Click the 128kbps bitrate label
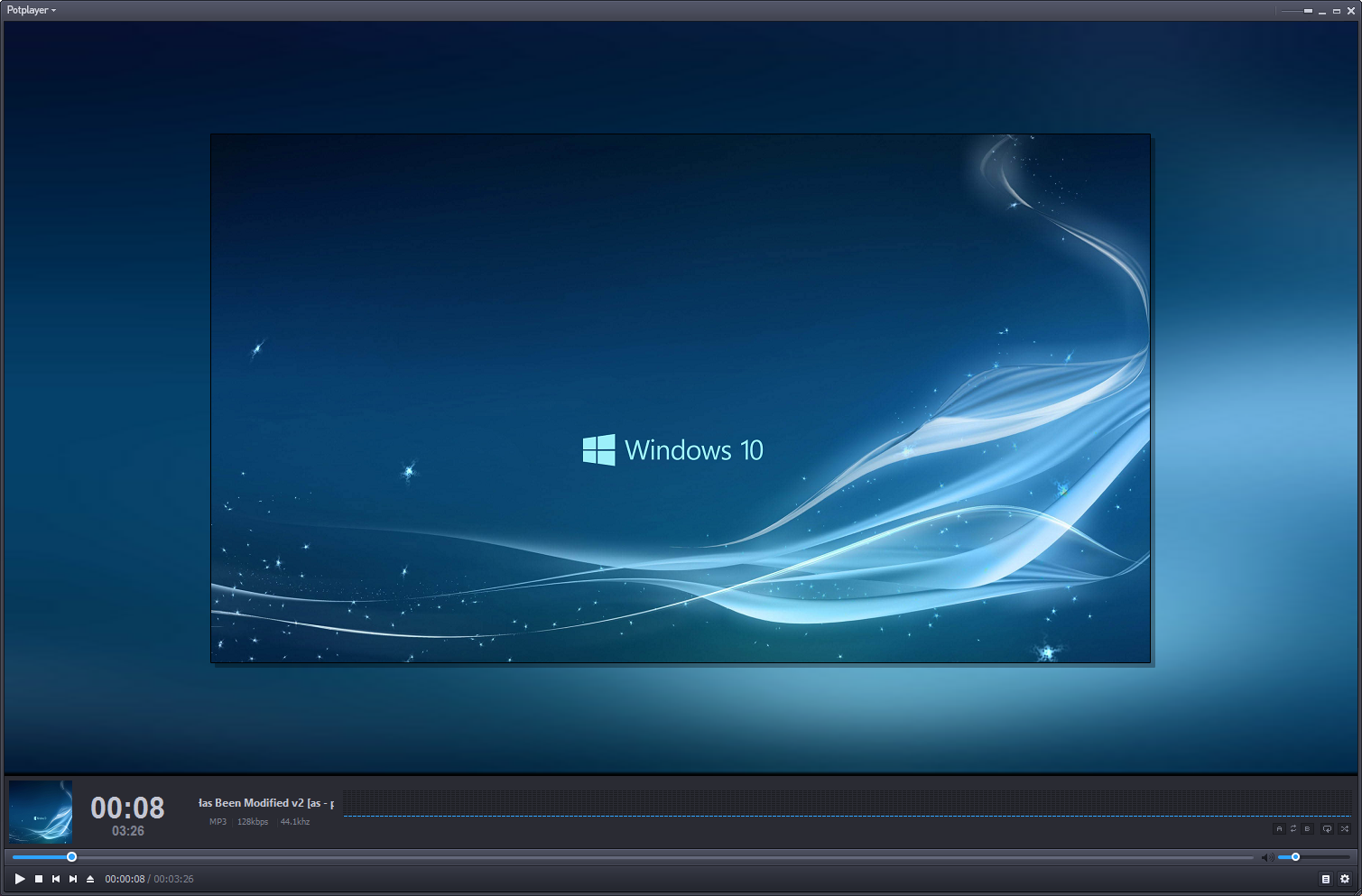This screenshot has width=1362, height=896. (253, 822)
